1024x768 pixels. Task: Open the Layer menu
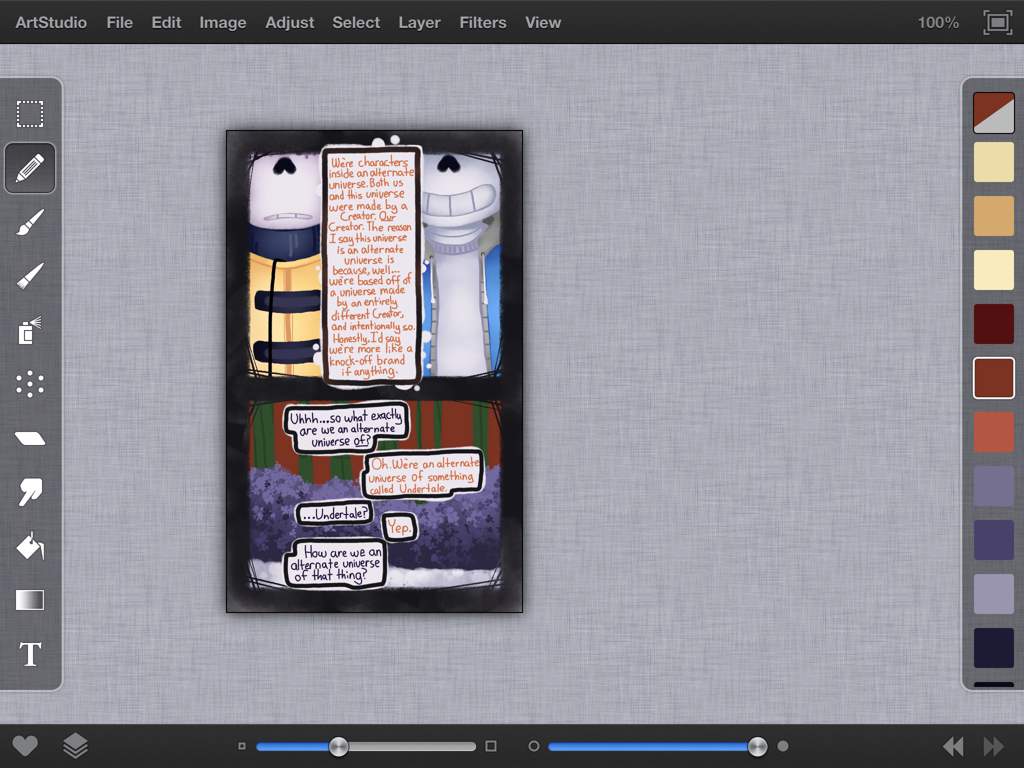pyautogui.click(x=419, y=23)
